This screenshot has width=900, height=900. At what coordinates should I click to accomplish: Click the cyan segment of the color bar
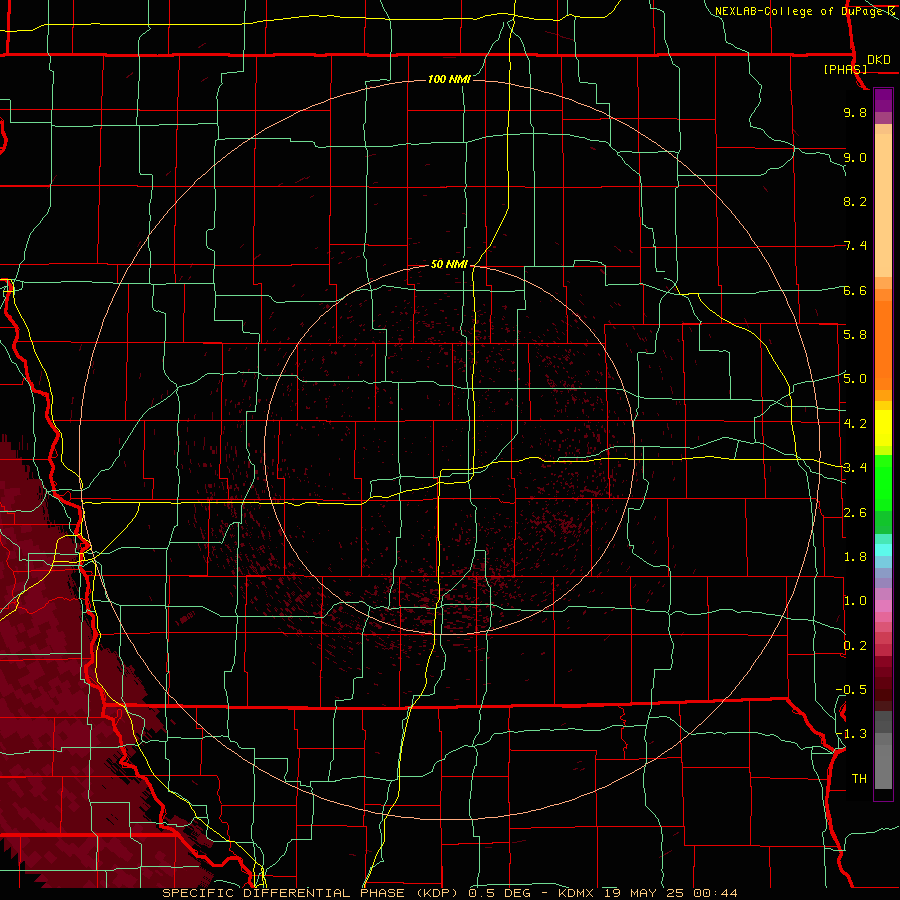click(x=883, y=550)
